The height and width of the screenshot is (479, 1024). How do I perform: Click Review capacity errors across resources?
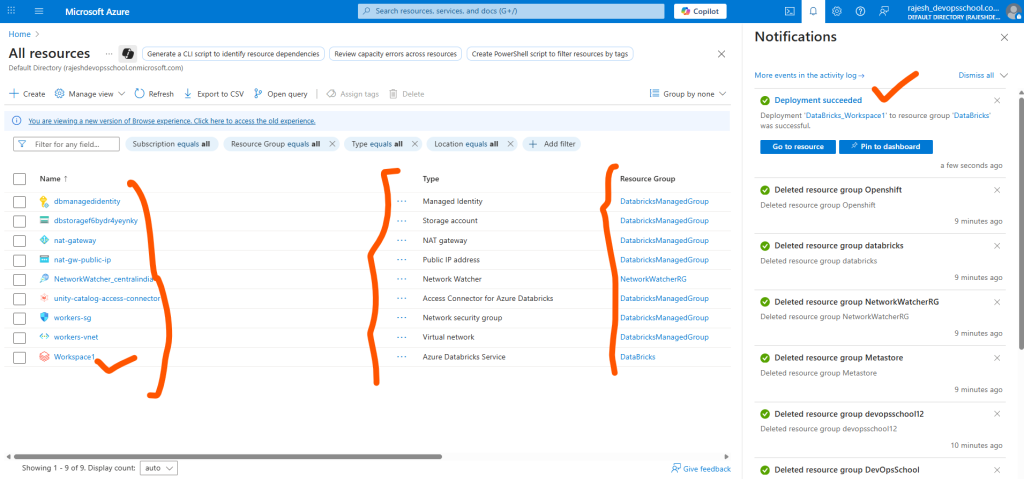coord(396,54)
